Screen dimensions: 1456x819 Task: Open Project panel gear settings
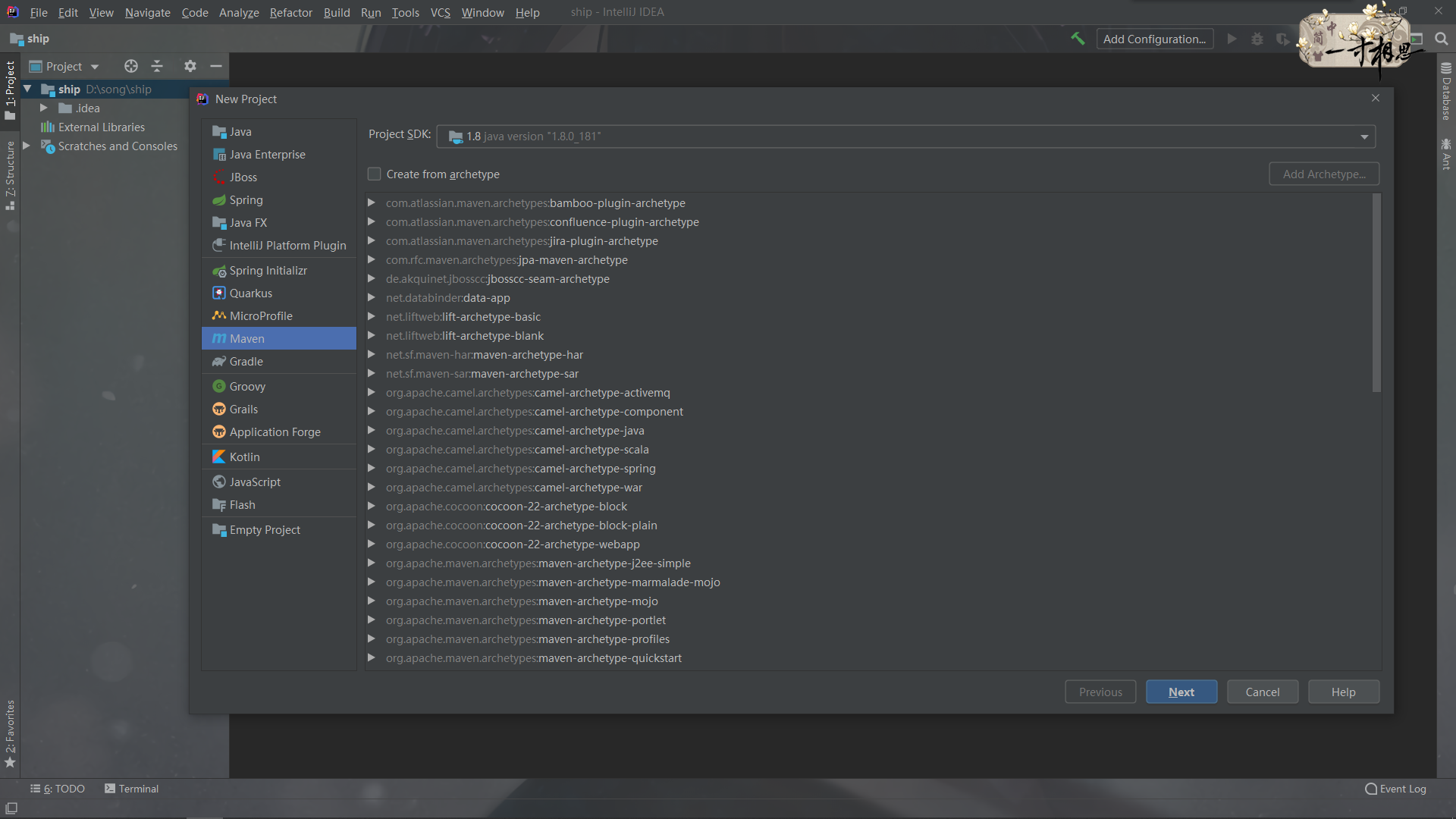190,67
